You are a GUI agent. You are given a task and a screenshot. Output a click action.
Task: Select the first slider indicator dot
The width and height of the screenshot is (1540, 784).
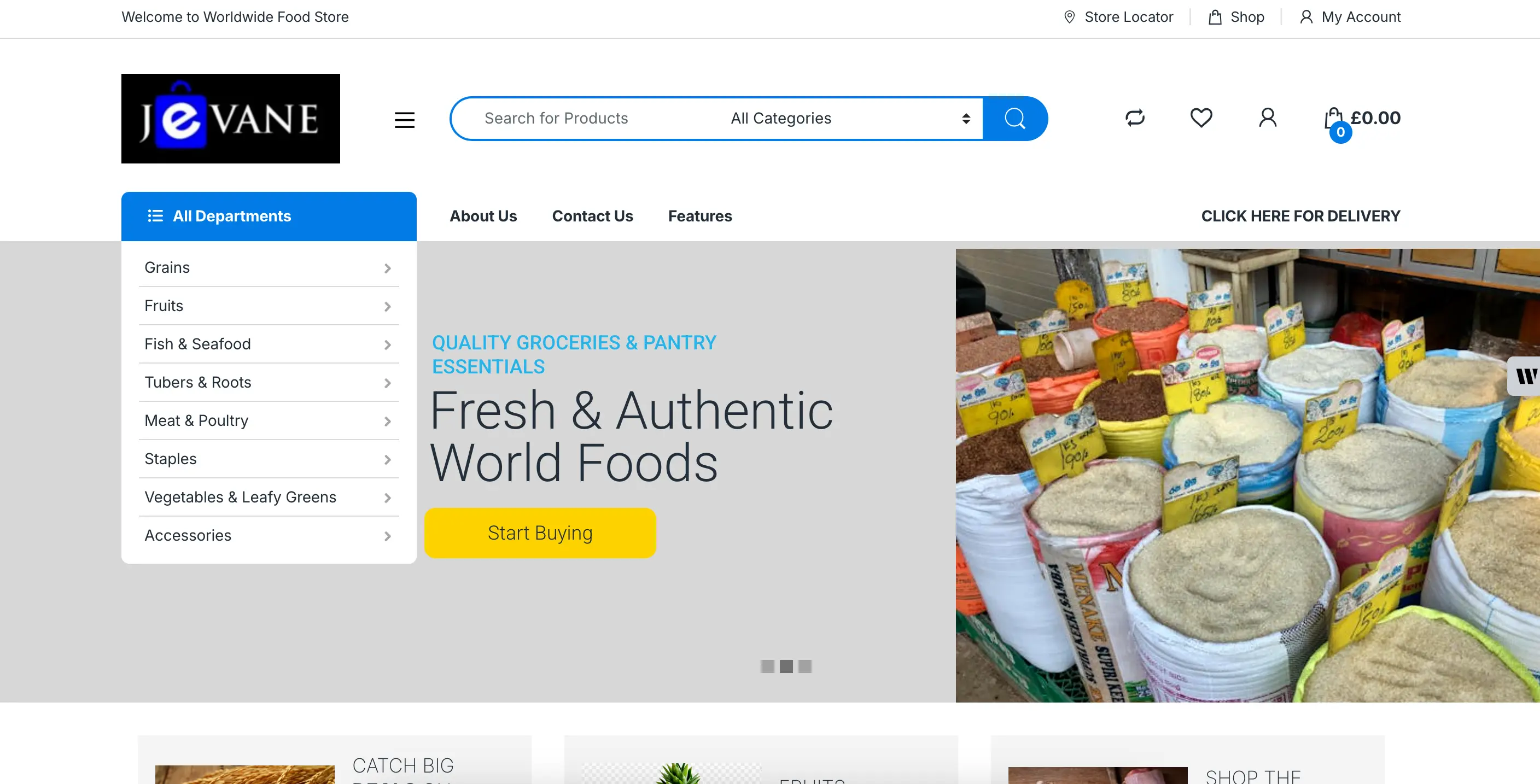pyautogui.click(x=768, y=666)
